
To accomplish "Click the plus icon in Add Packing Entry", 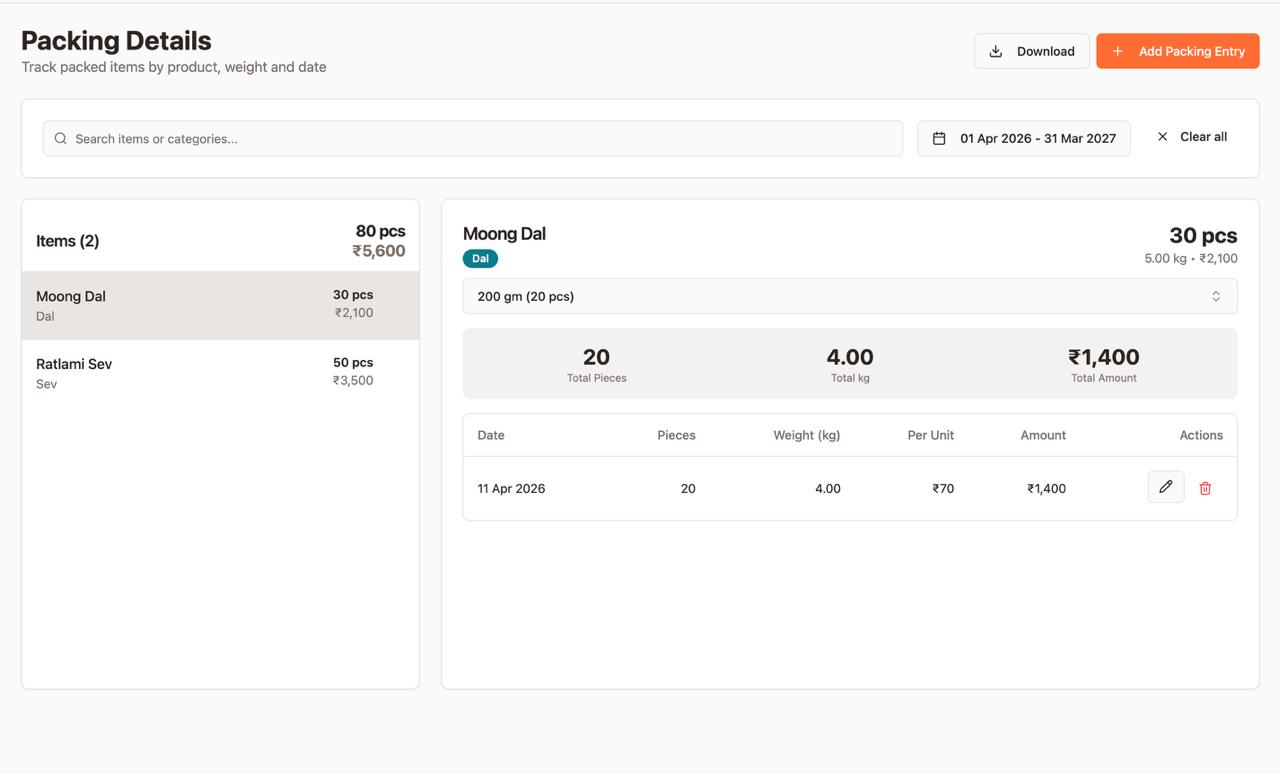I will pos(1118,51).
